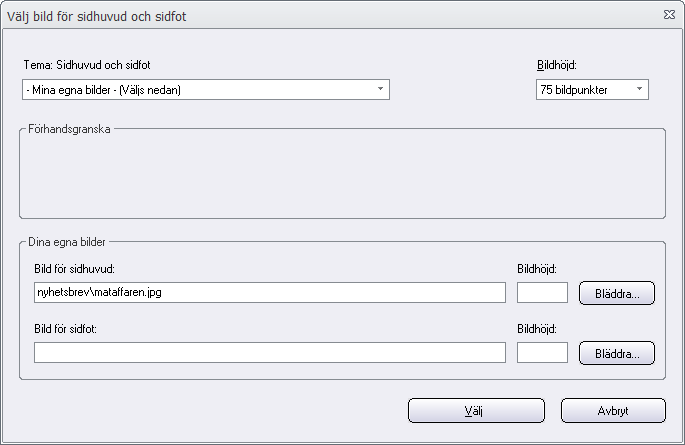This screenshot has height=445, width=685.
Task: Focus the header image path field containing mataffaren.jpg
Action: pos(270,292)
